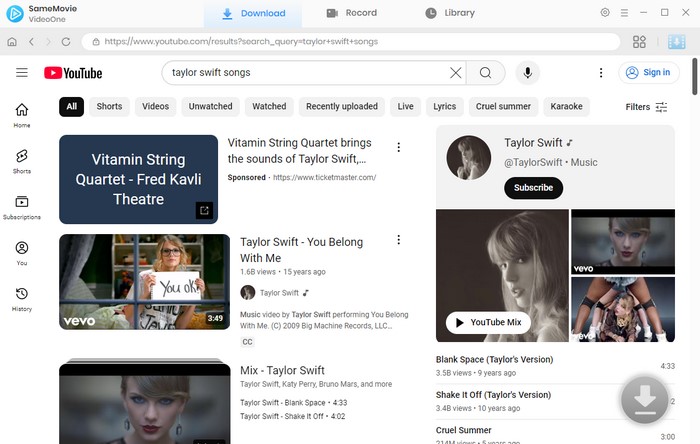Open the Mix Taylor Swift thumbnail

pyautogui.click(x=145, y=404)
